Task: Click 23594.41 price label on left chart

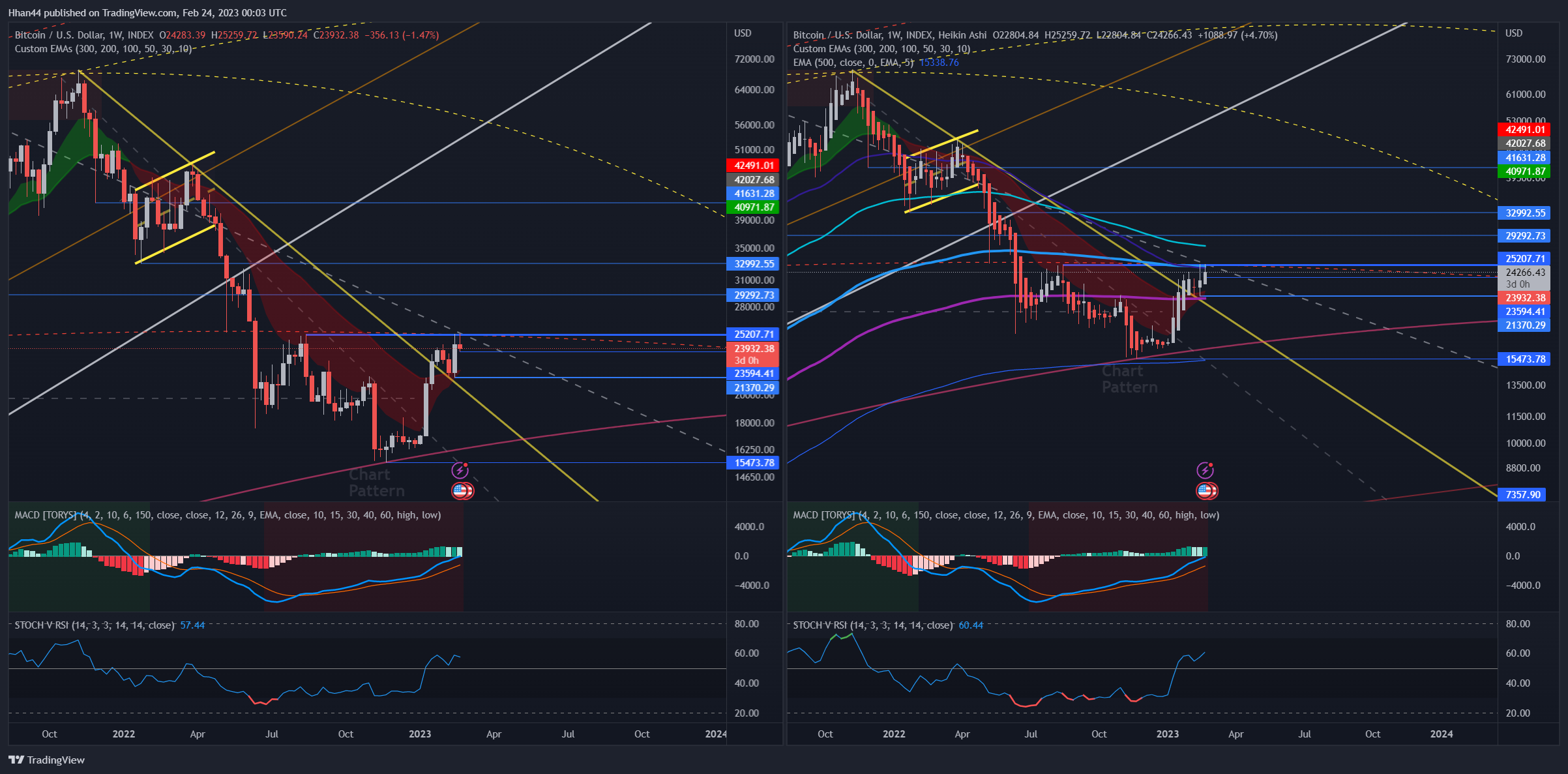Action: 752,374
